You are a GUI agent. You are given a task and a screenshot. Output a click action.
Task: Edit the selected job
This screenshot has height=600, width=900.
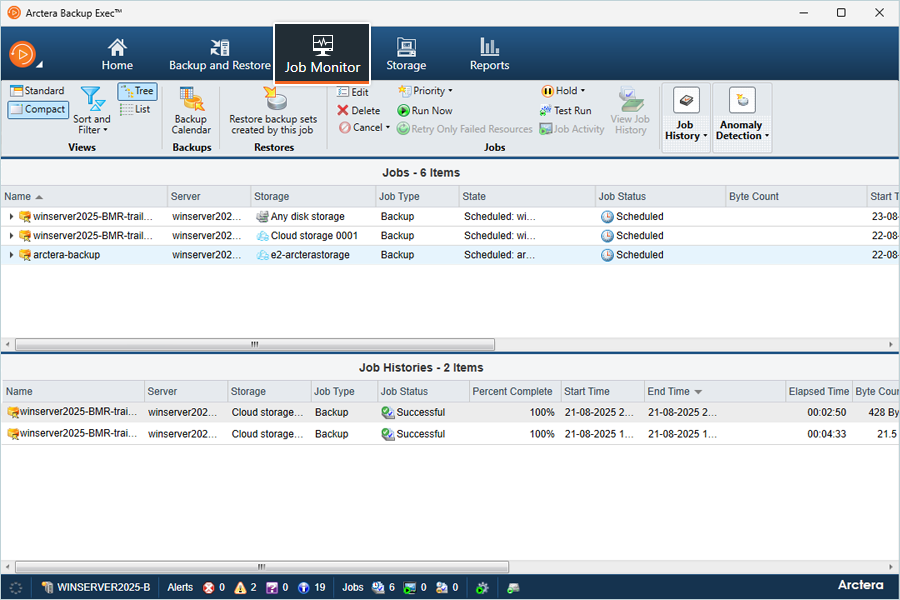pos(353,92)
